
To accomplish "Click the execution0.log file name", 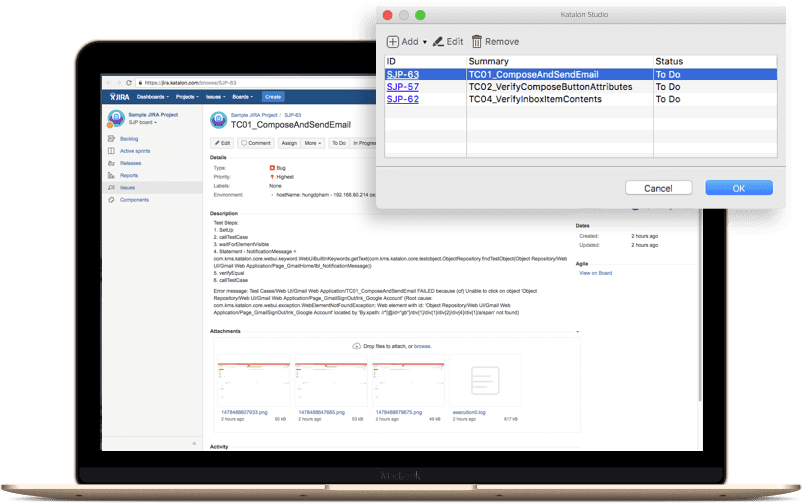I will 469,412.
